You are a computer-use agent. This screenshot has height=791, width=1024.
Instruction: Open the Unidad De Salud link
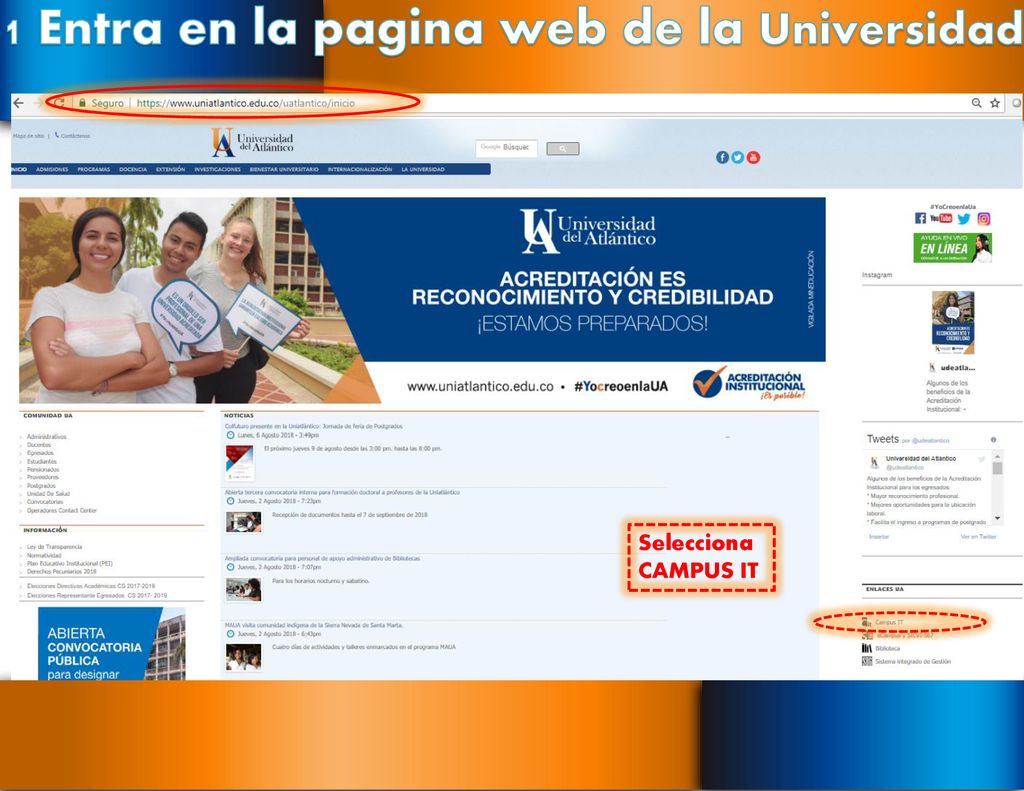click(48, 494)
